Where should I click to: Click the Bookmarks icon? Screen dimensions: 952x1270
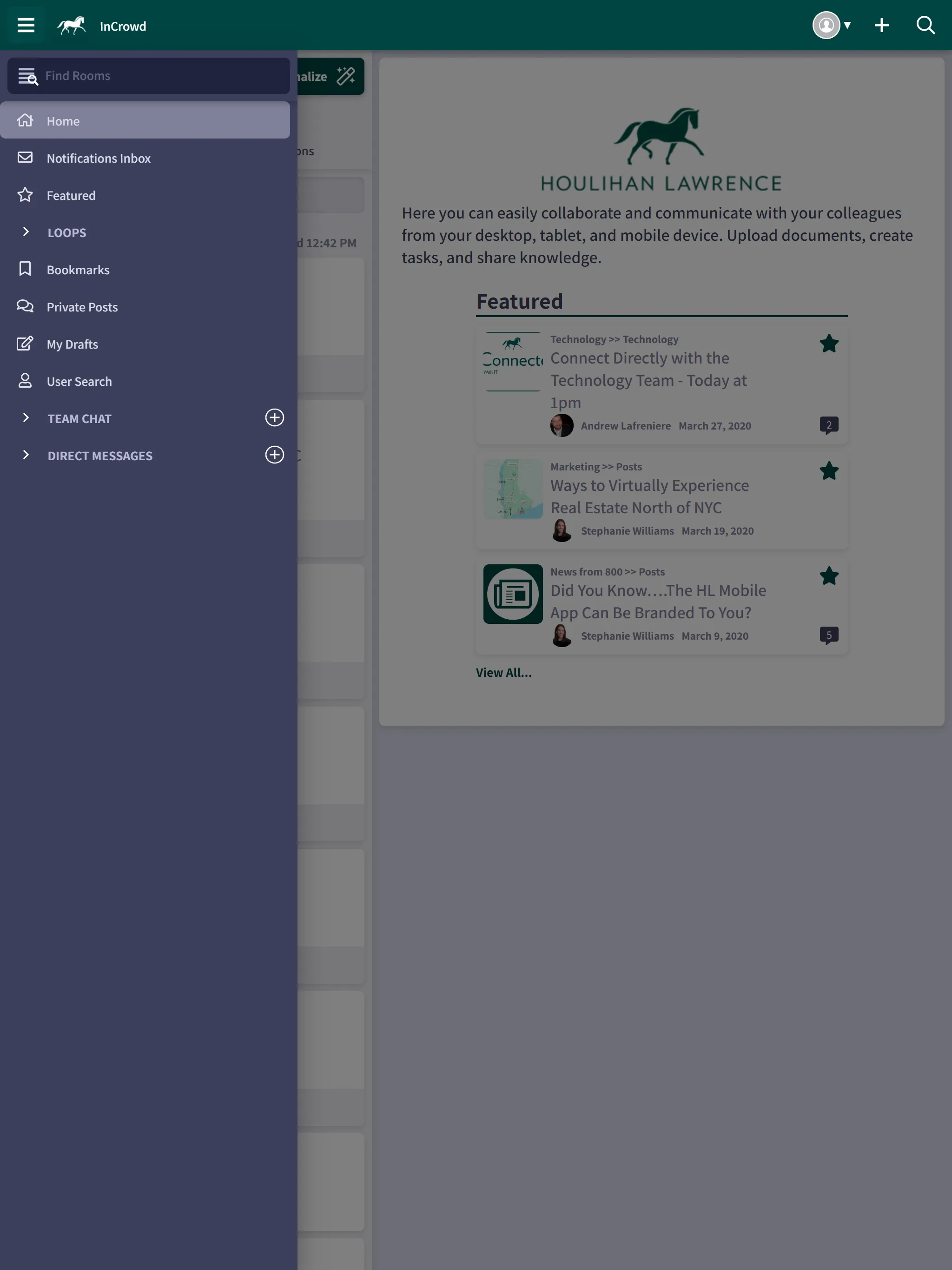click(25, 269)
